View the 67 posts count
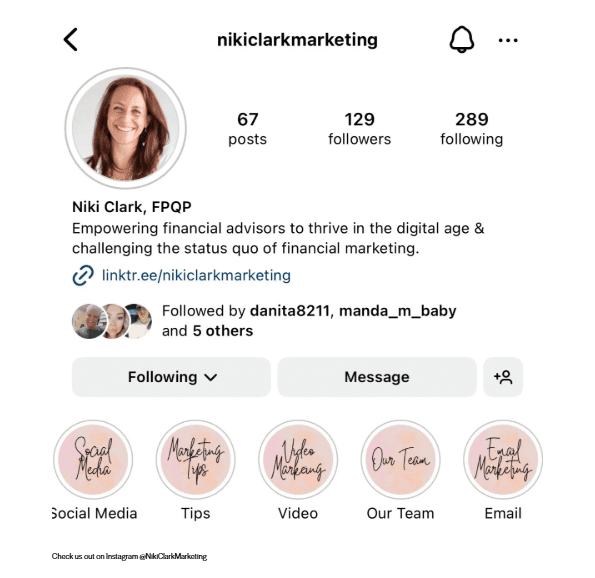 click(247, 129)
